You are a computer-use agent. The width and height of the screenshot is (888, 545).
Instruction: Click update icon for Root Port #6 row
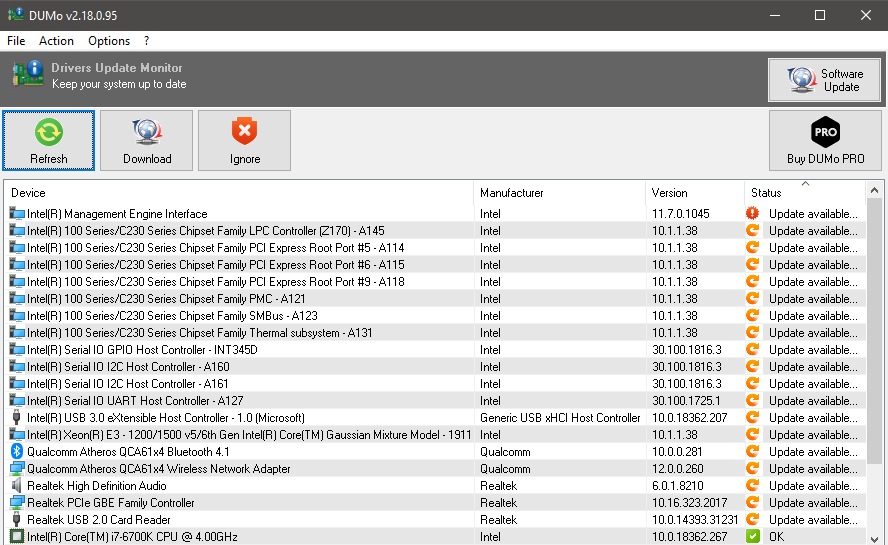(752, 265)
